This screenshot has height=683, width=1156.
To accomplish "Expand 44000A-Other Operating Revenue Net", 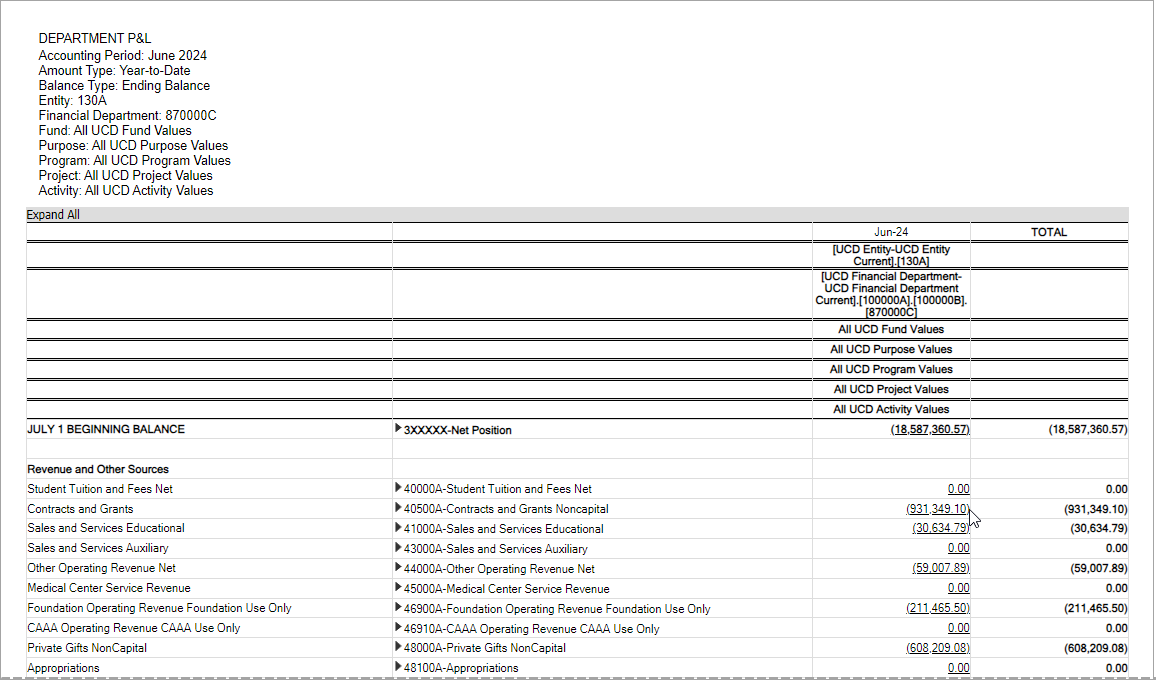I will click(399, 568).
